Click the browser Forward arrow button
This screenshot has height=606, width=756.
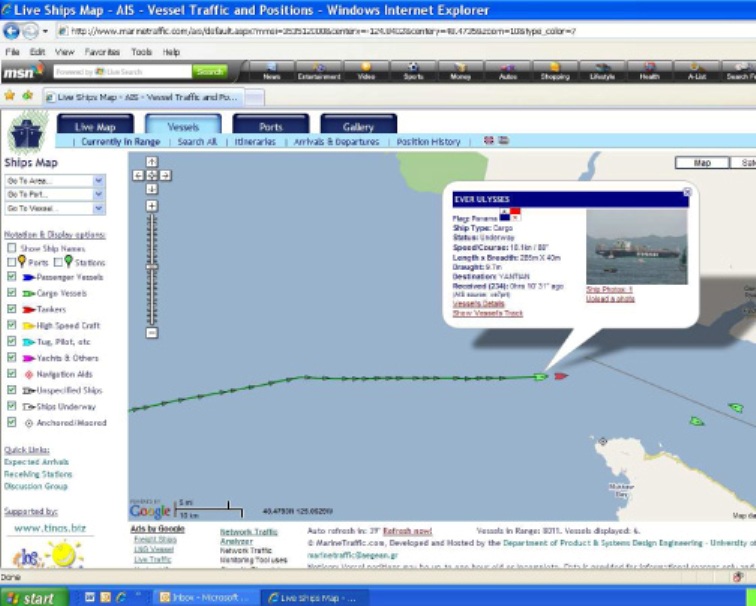[x=30, y=31]
